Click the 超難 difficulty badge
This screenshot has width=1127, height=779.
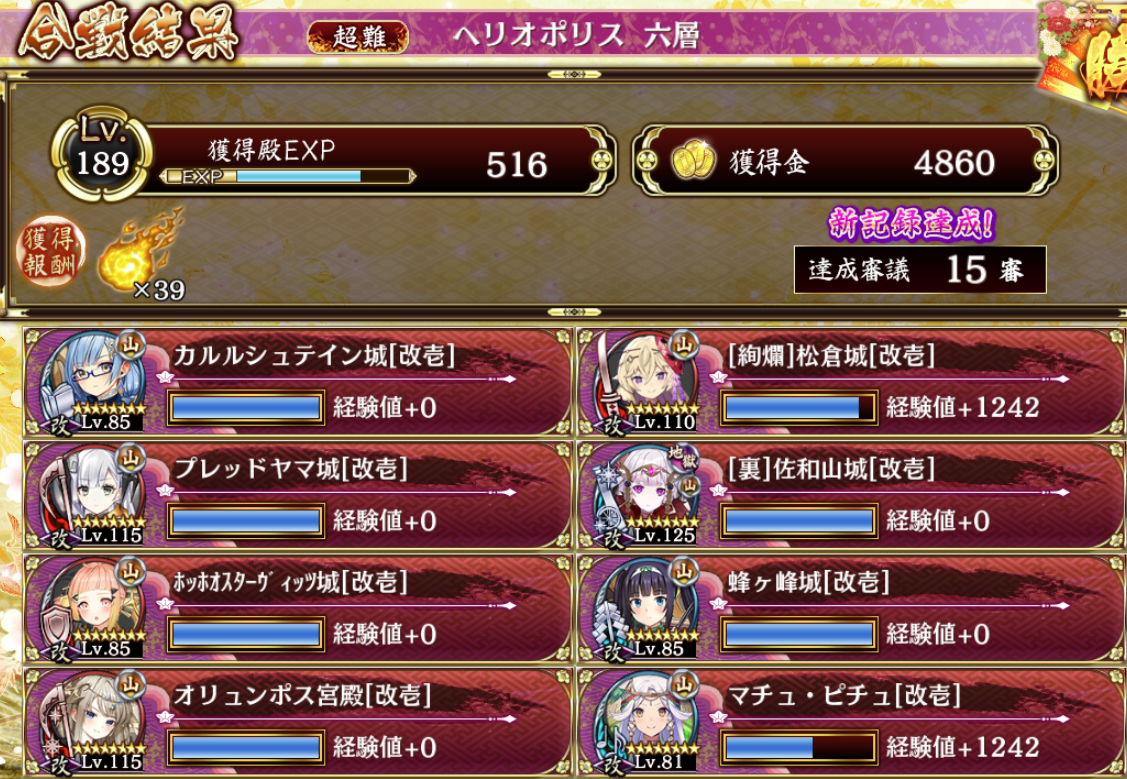[x=358, y=36]
